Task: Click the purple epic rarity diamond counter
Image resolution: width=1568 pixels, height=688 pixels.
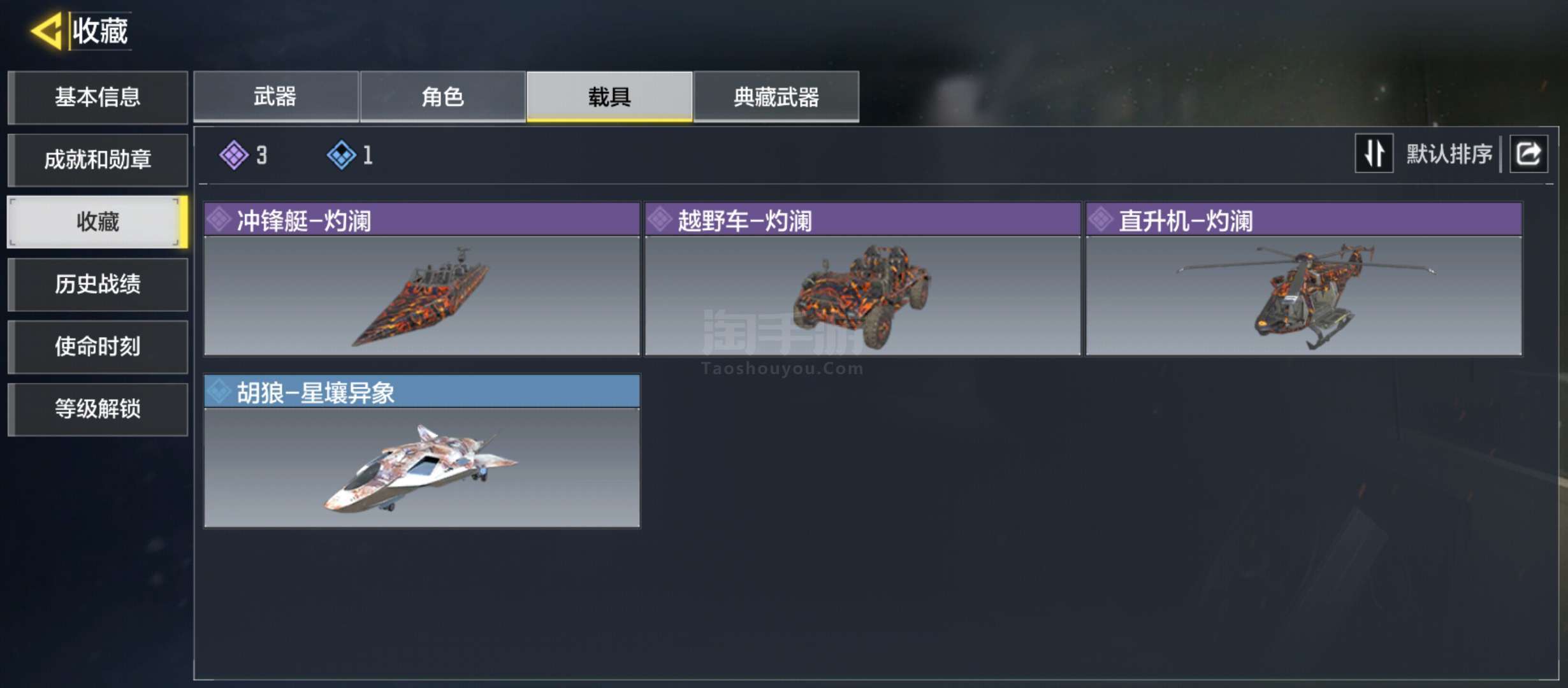Action: point(243,155)
